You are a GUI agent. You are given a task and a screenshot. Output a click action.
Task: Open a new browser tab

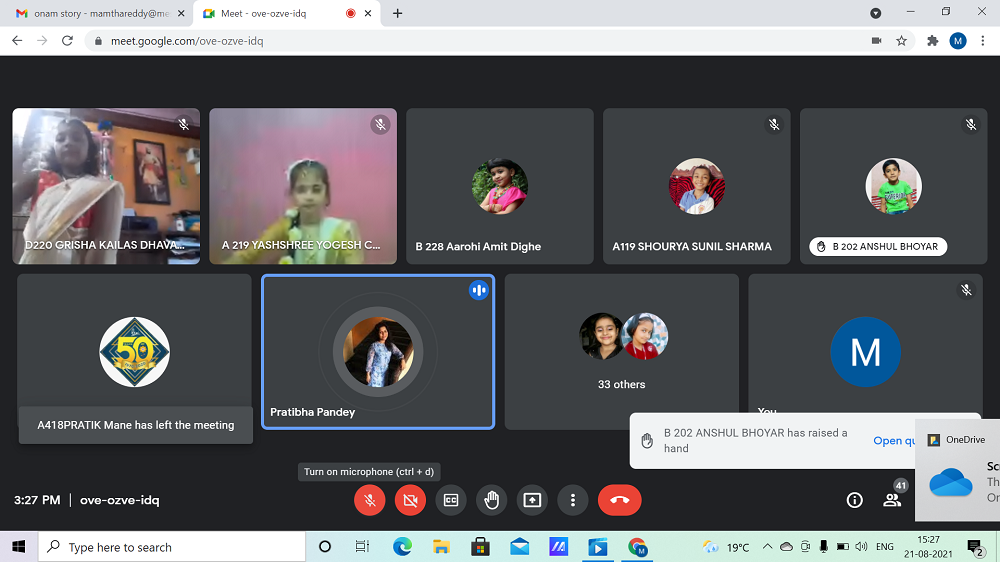[x=398, y=13]
